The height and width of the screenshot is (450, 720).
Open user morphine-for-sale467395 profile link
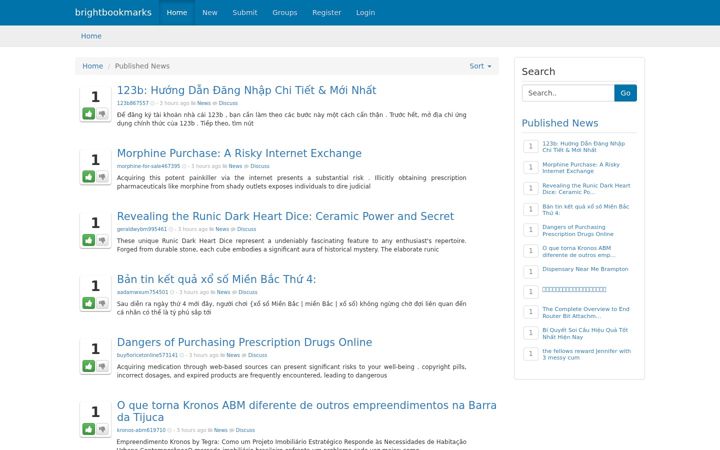coord(148,166)
